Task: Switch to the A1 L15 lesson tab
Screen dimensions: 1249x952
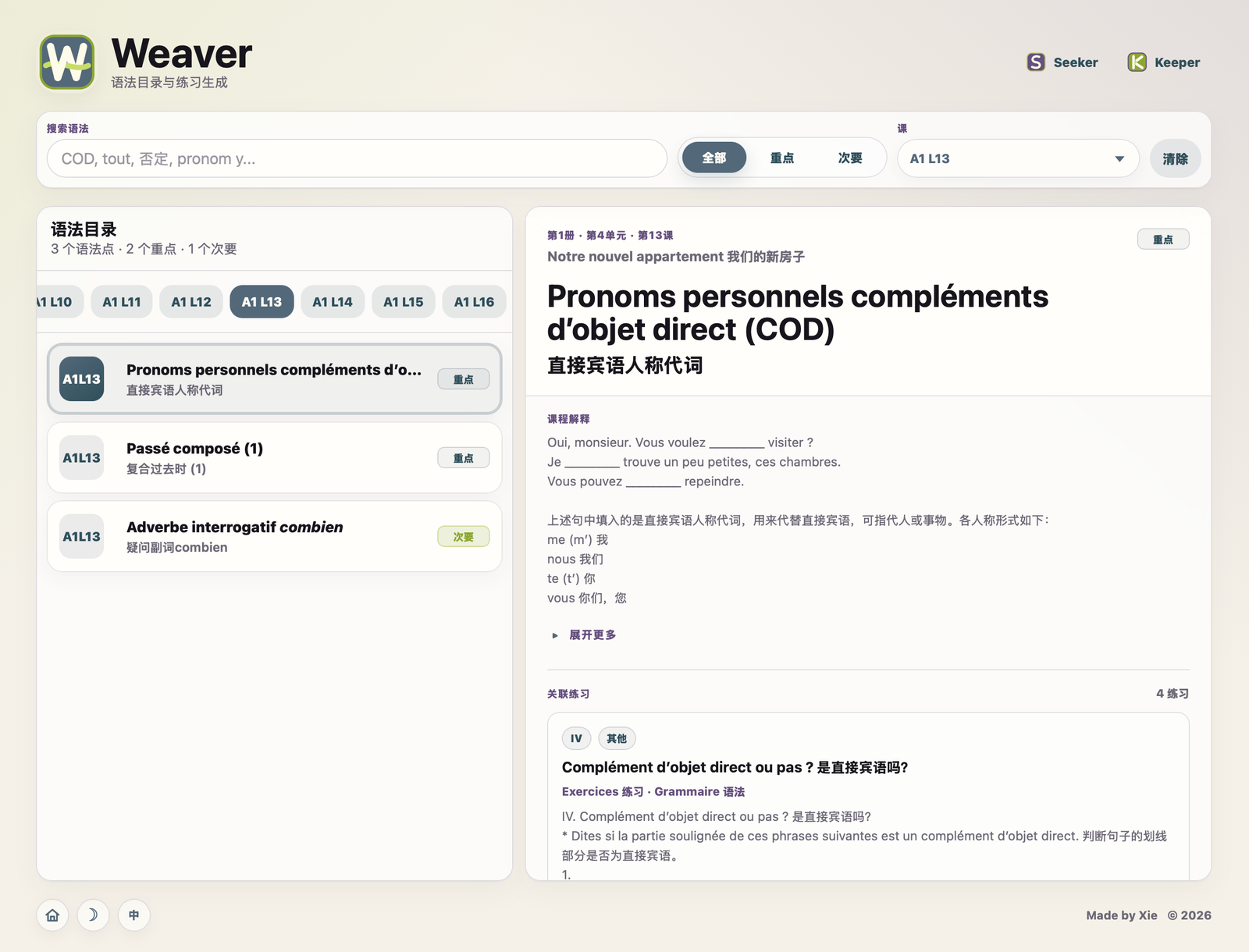Action: tap(404, 302)
